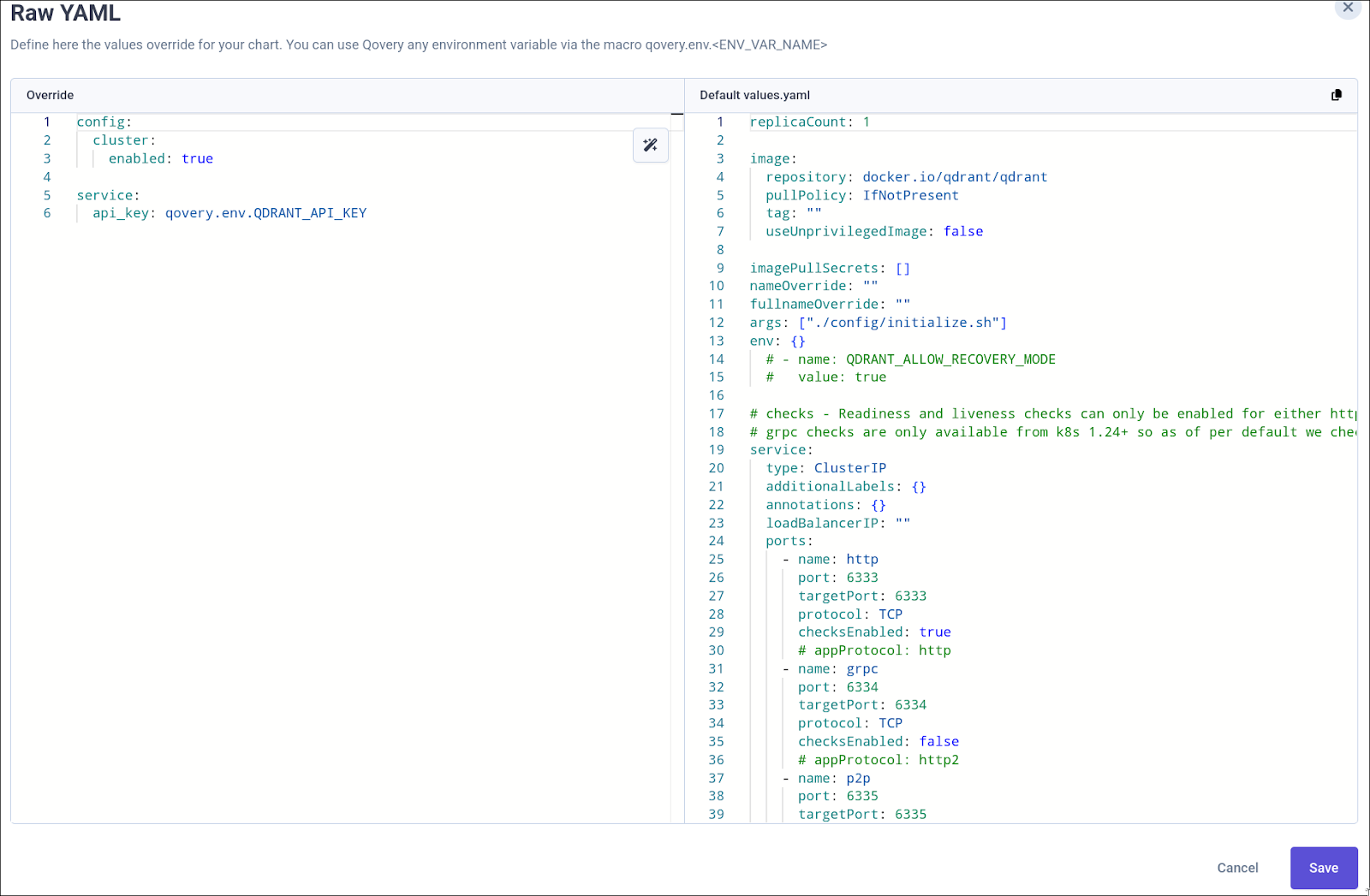Viewport: 1370px width, 896px height.
Task: Cancel the Raw YAML changes
Action: point(1237,868)
